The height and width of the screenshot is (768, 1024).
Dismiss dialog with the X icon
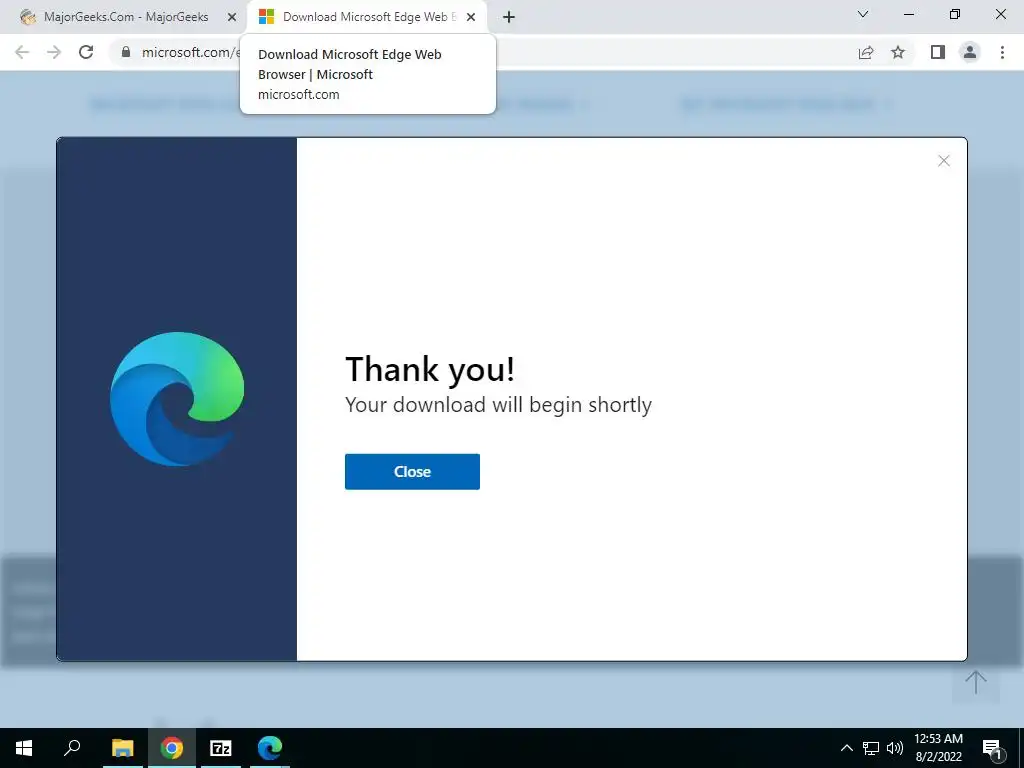pyautogui.click(x=944, y=161)
